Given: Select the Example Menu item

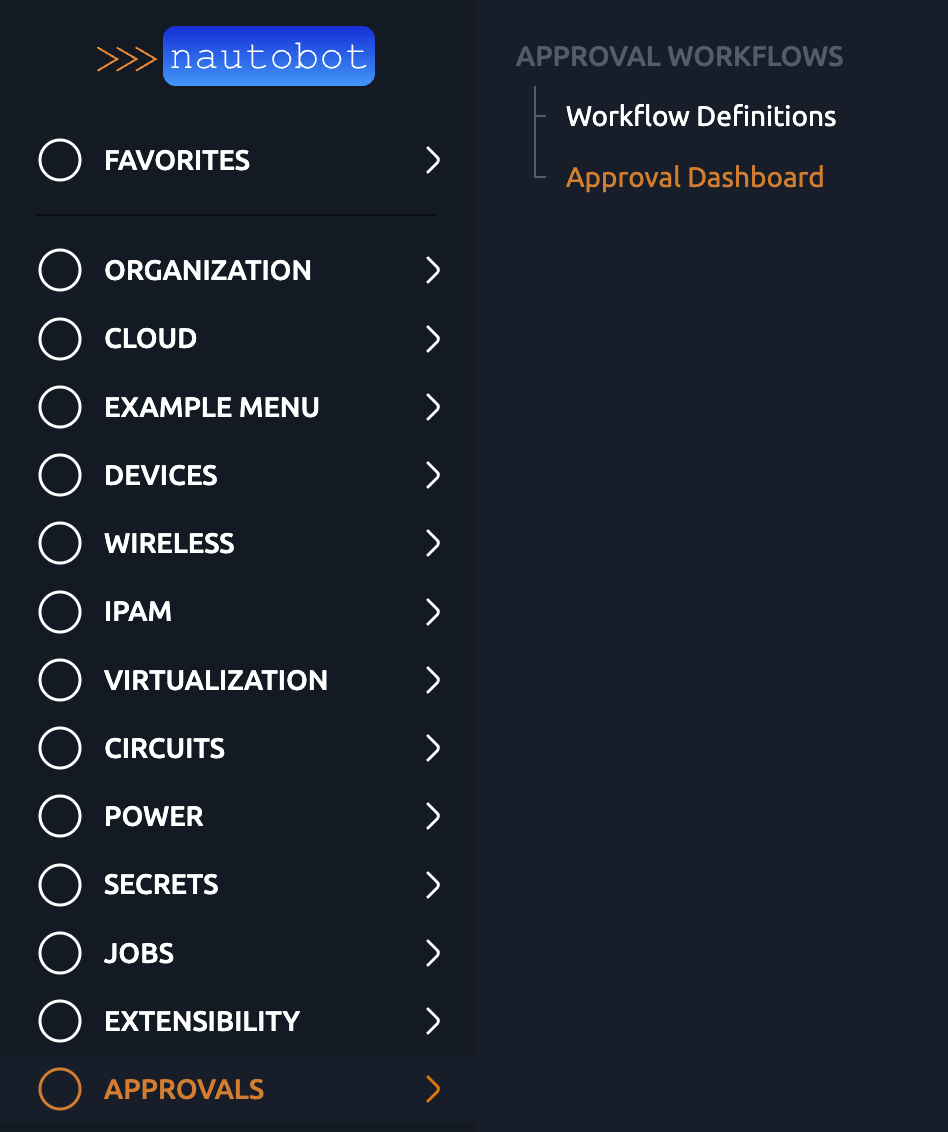Looking at the screenshot, I should (212, 407).
